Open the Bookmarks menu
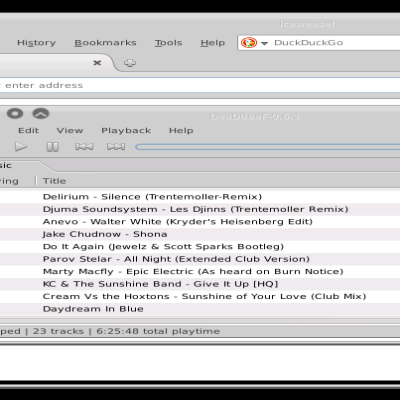Viewport: 400px width, 400px height. (105, 43)
